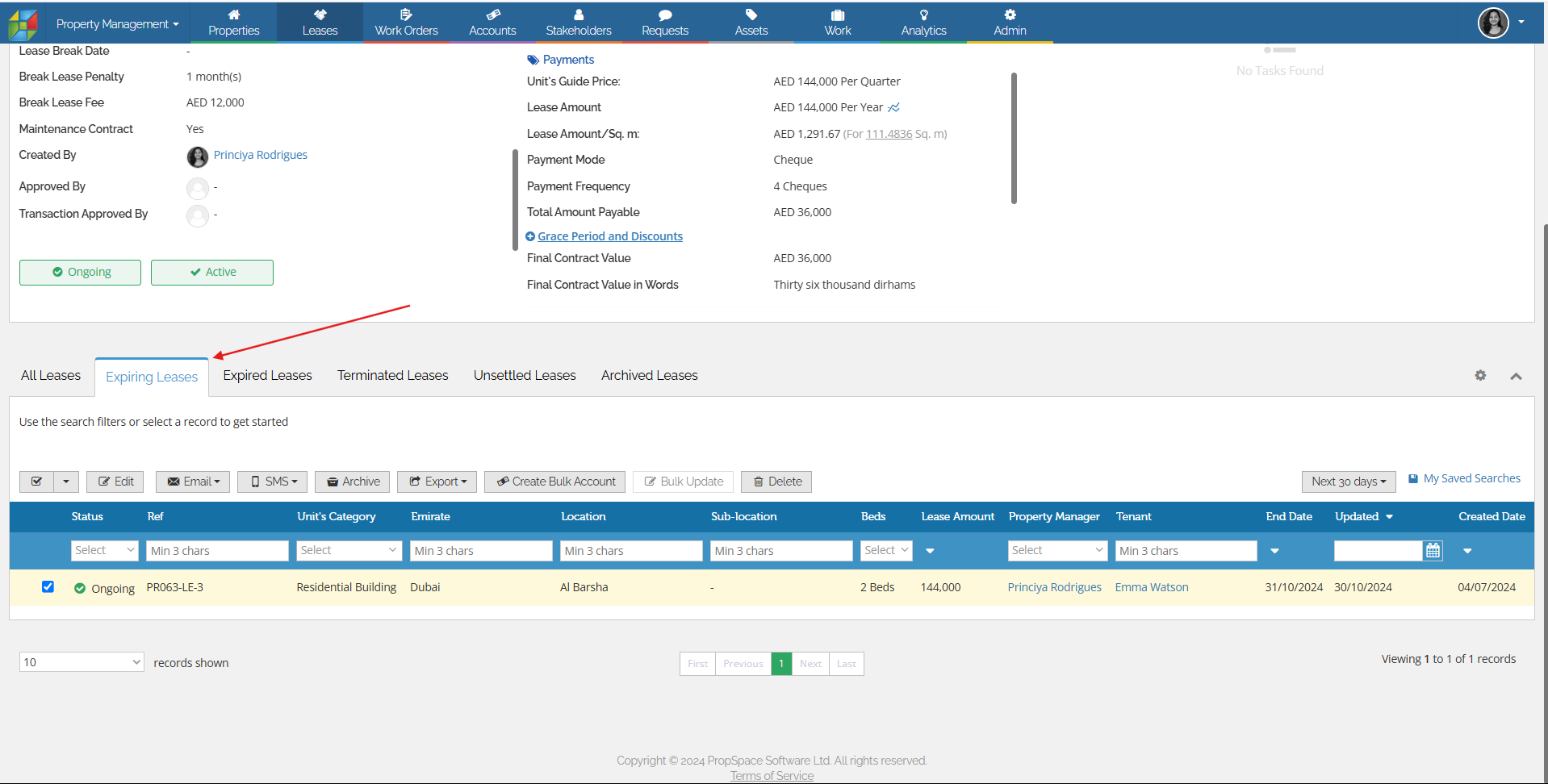The image size is (1548, 784).
Task: Click the PropSpace colorful logo
Action: (23, 24)
